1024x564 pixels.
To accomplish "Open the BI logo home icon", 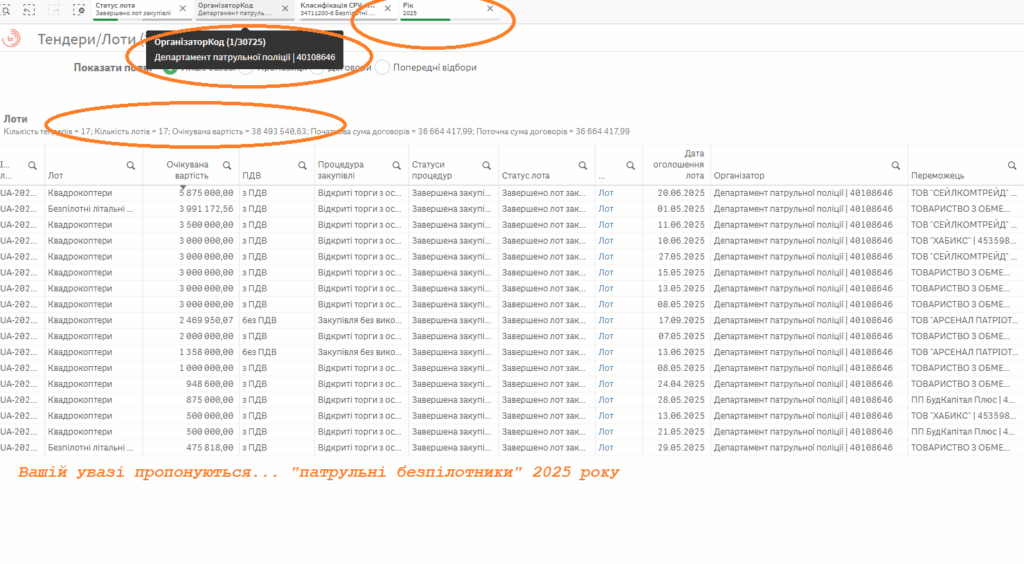I will click(x=12, y=38).
